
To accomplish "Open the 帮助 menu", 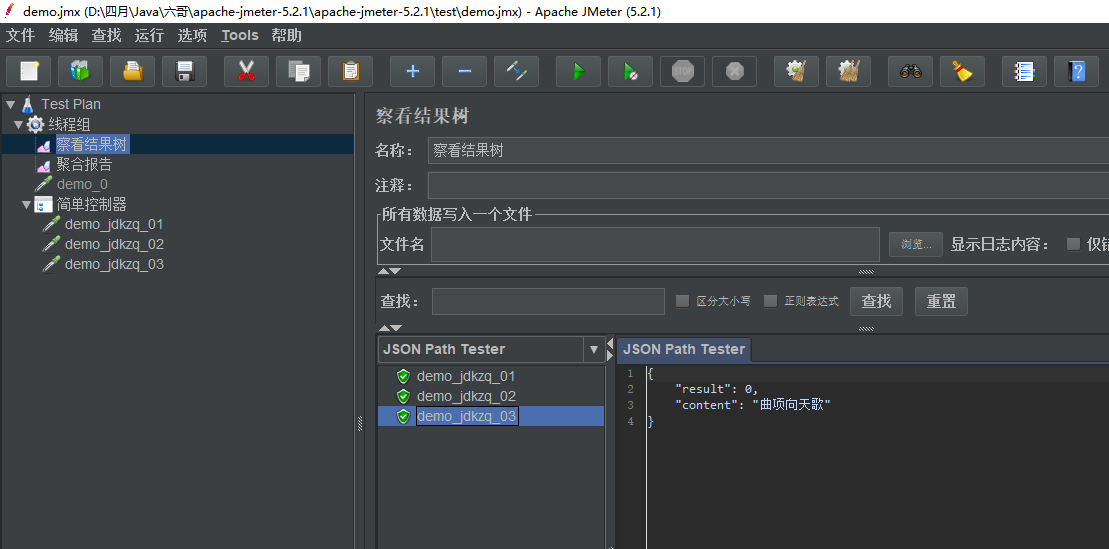I will [x=286, y=35].
